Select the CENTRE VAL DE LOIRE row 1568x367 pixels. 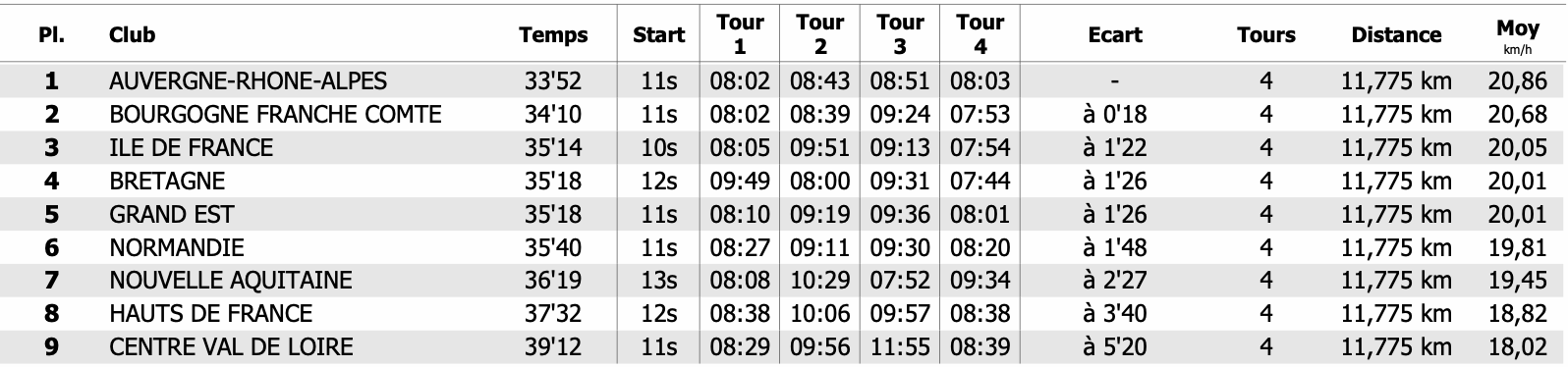pos(783,347)
